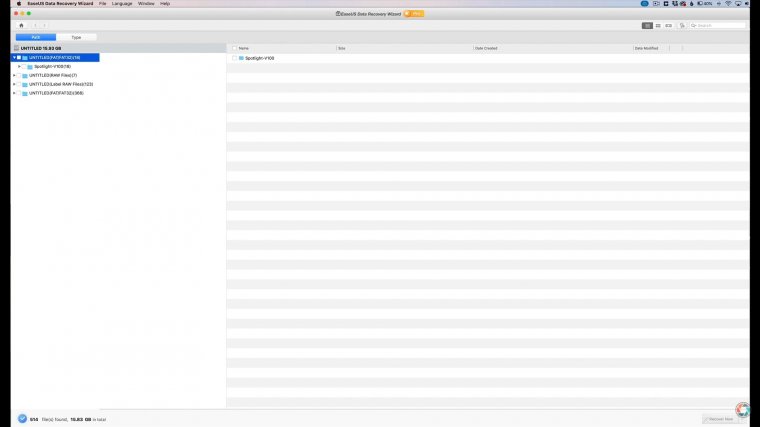Image resolution: width=760 pixels, height=427 pixels.
Task: Check the UNTITLED(FAT/FAT32)(368) box
Action: coord(19,93)
